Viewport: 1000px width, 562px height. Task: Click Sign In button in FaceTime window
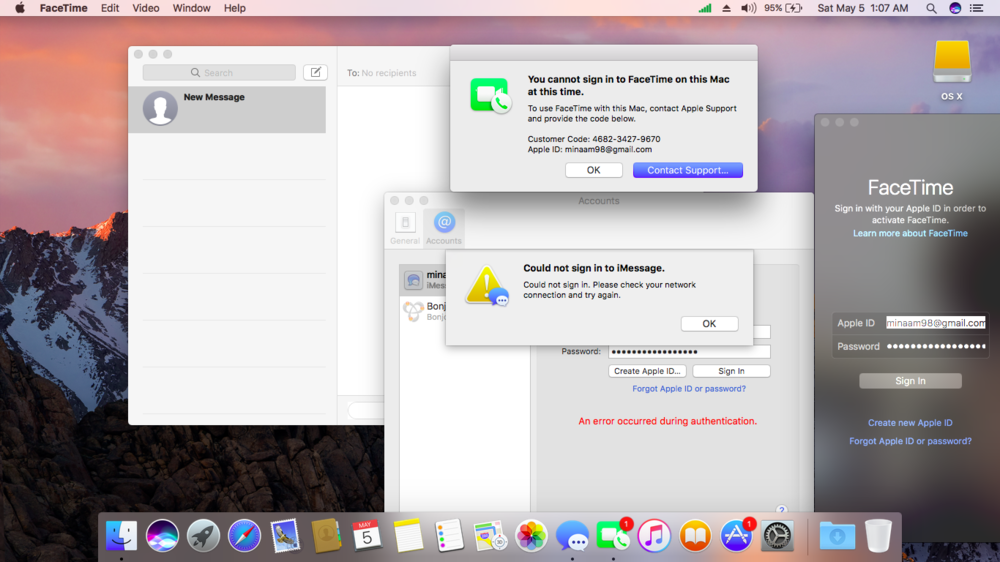tap(910, 381)
